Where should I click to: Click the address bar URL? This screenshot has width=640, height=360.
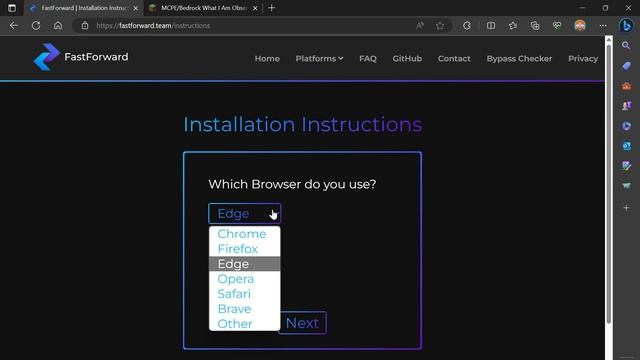tap(153, 25)
